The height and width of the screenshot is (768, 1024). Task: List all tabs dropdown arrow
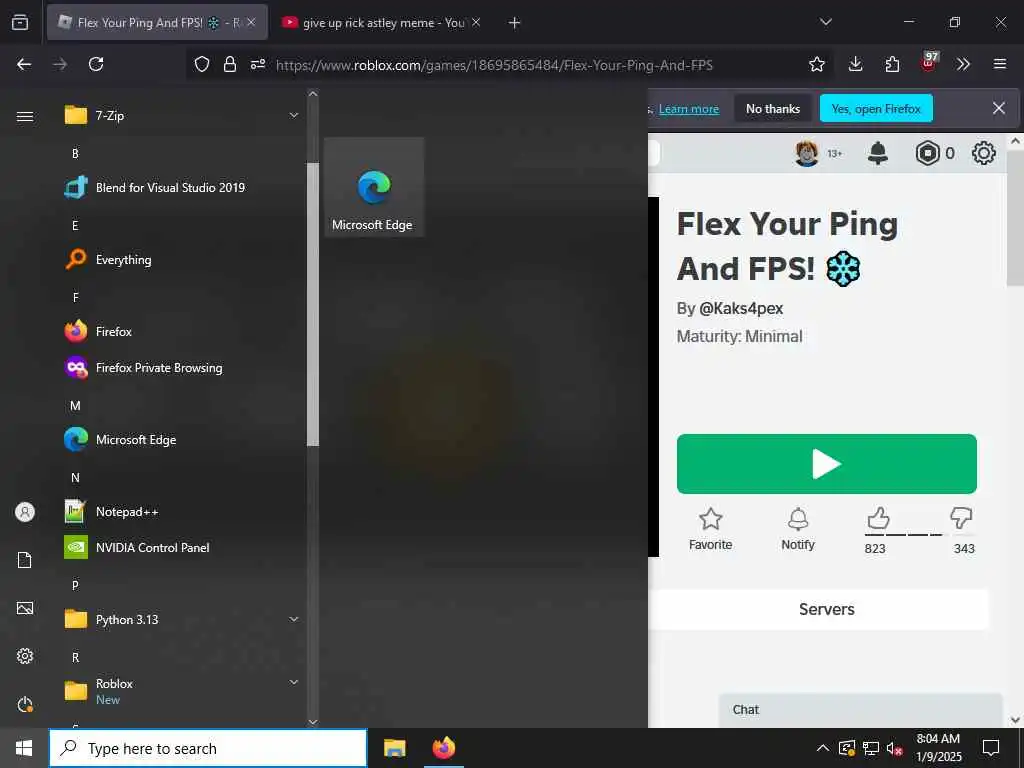(x=825, y=22)
